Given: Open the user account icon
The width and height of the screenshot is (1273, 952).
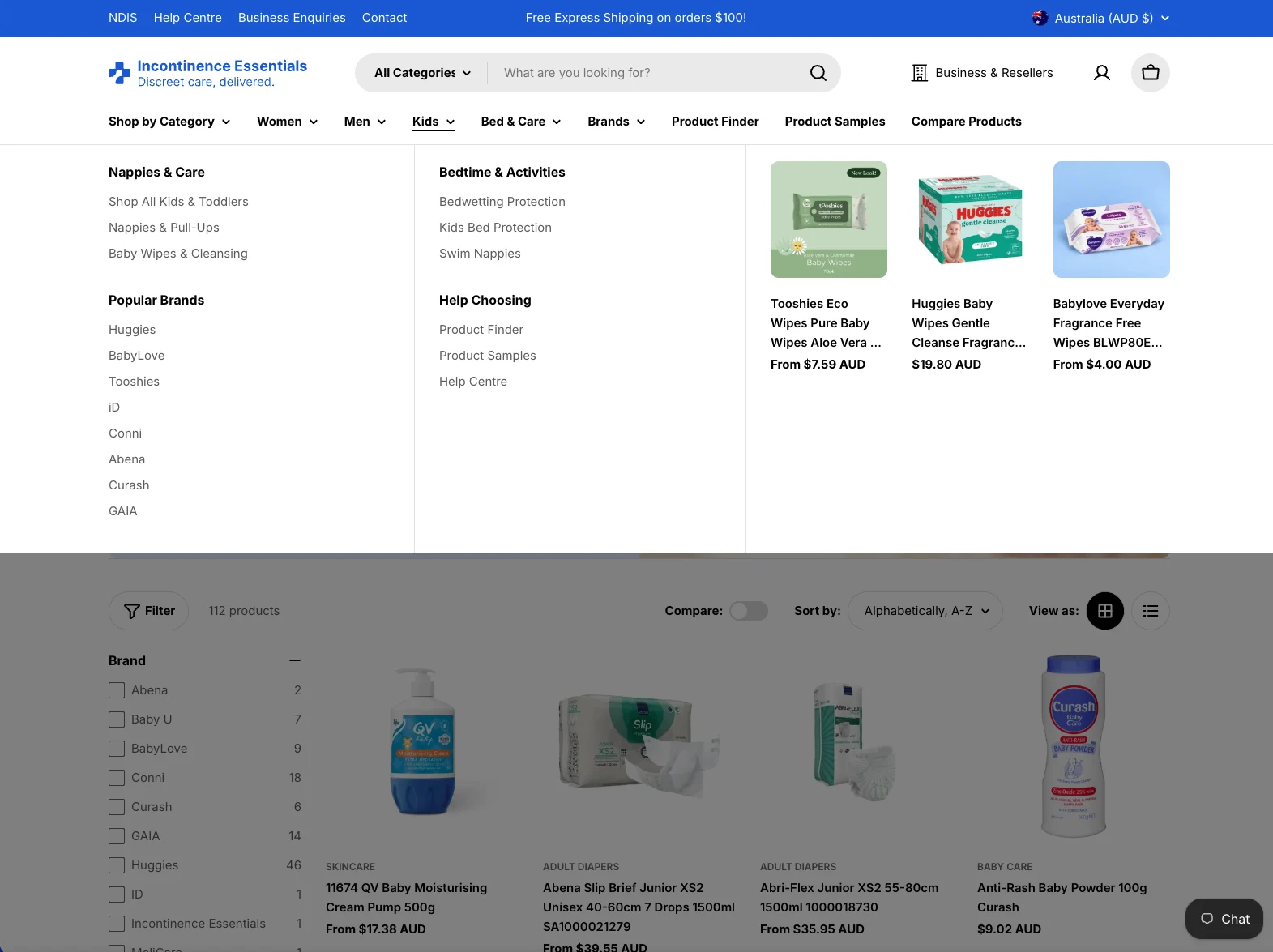Looking at the screenshot, I should point(1102,73).
